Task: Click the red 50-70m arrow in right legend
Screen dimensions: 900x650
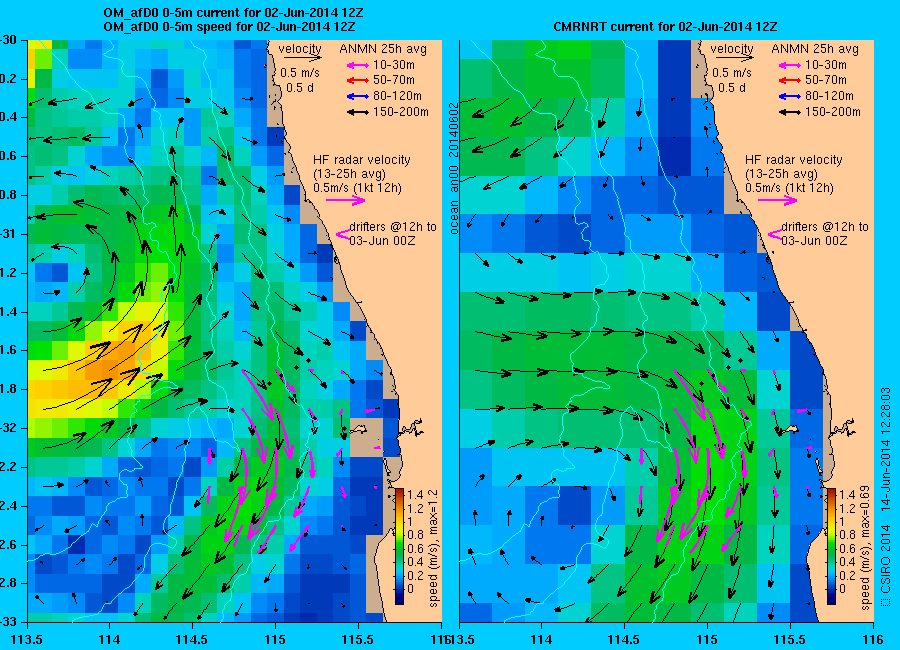Action: click(x=789, y=81)
